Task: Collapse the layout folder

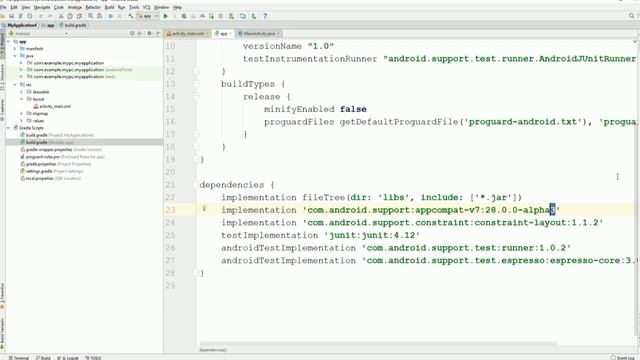Action: pyautogui.click(x=22, y=99)
